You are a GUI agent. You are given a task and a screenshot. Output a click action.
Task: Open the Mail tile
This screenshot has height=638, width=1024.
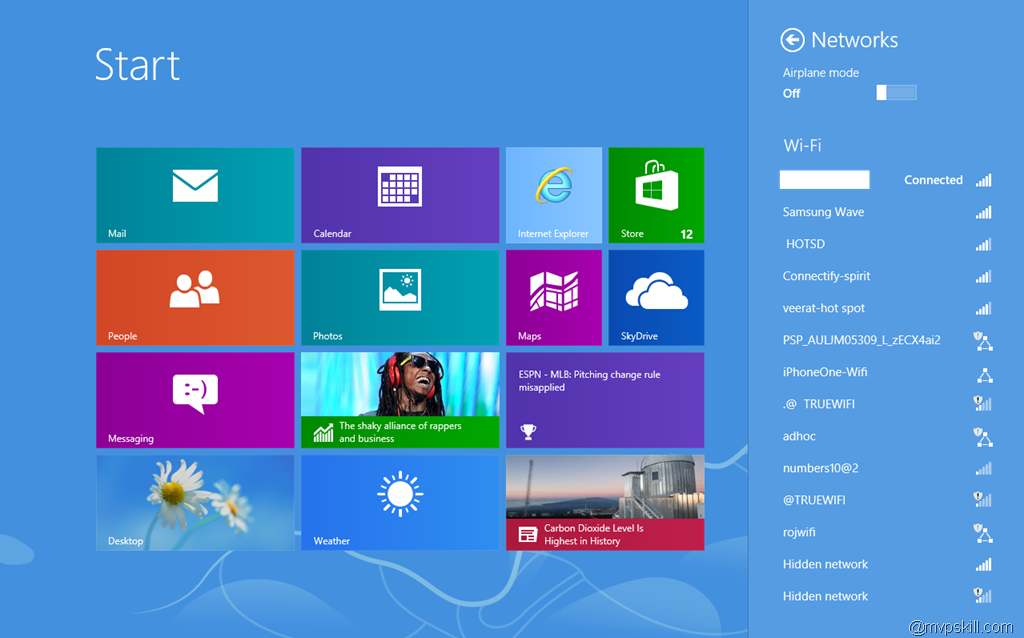(195, 195)
